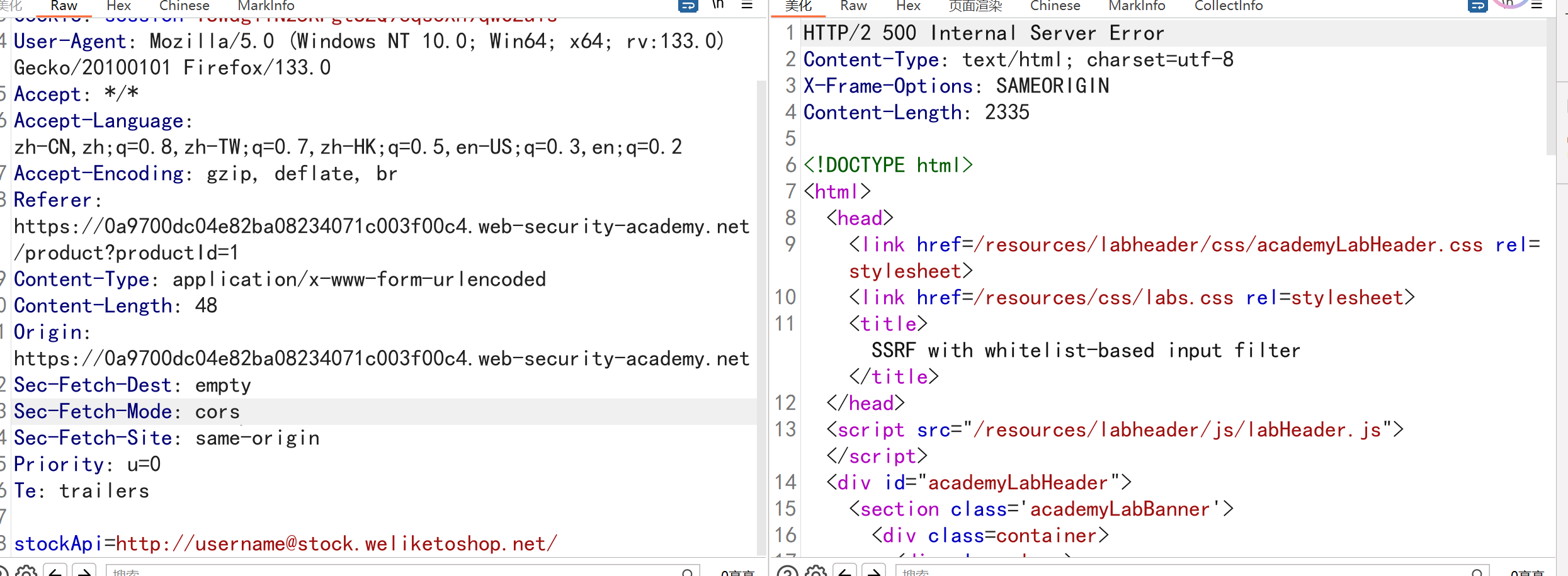Open the response CollectInfo tab
The image size is (1568, 576).
(1228, 6)
